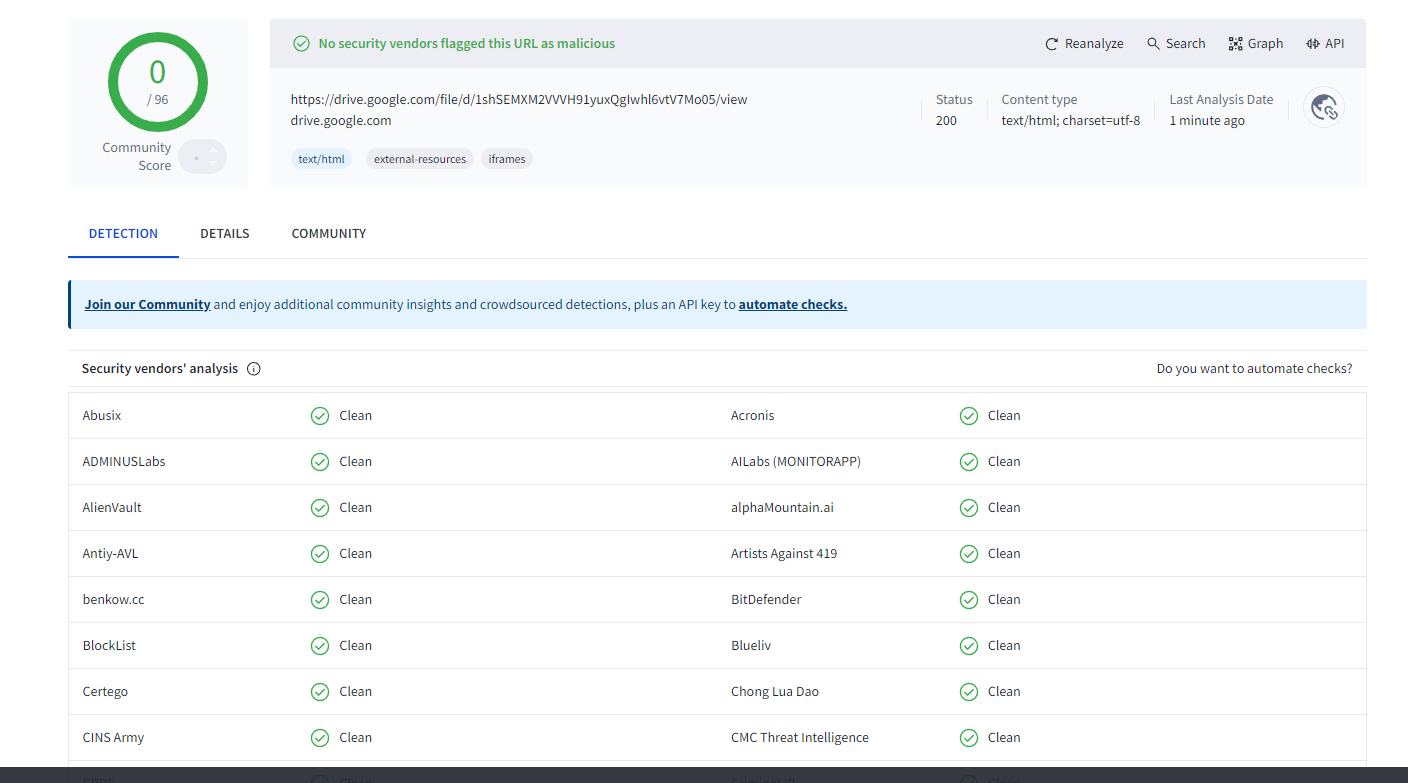Click the Status 200 value
The height and width of the screenshot is (783, 1408).
pos(946,121)
